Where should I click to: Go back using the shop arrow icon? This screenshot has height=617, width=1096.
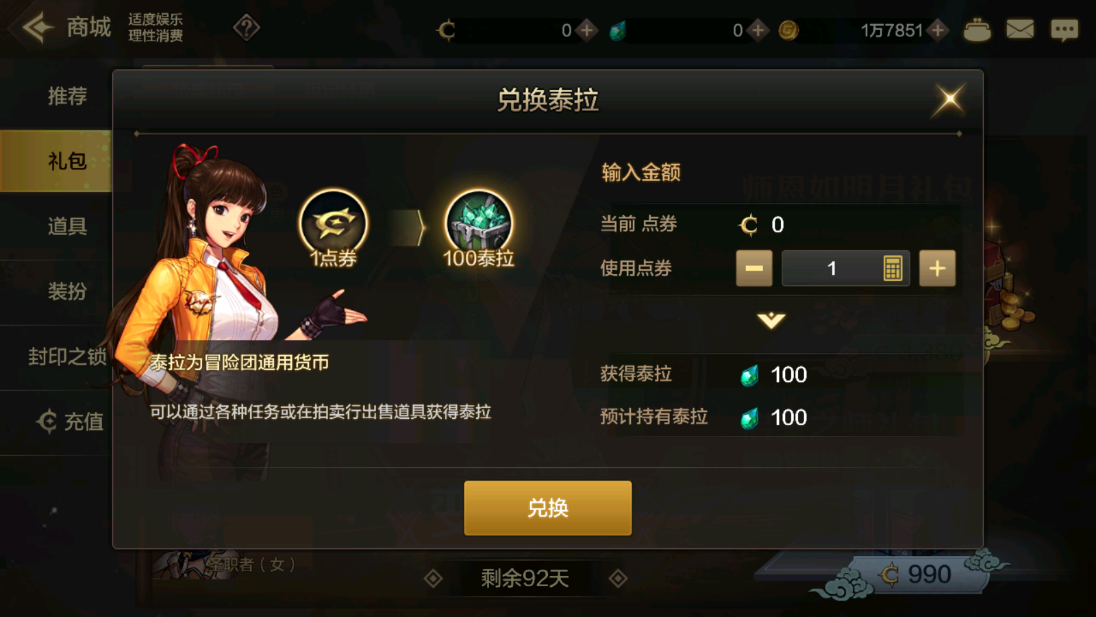38,28
